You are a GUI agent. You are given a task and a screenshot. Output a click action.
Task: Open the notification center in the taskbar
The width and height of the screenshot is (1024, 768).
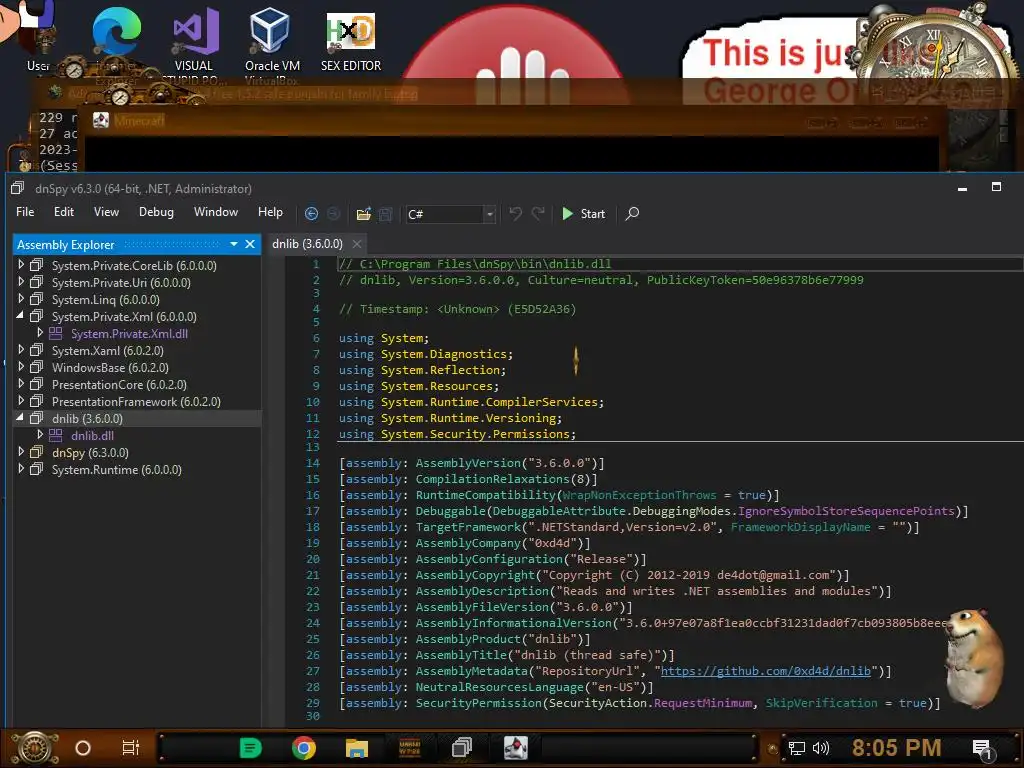pos(982,748)
